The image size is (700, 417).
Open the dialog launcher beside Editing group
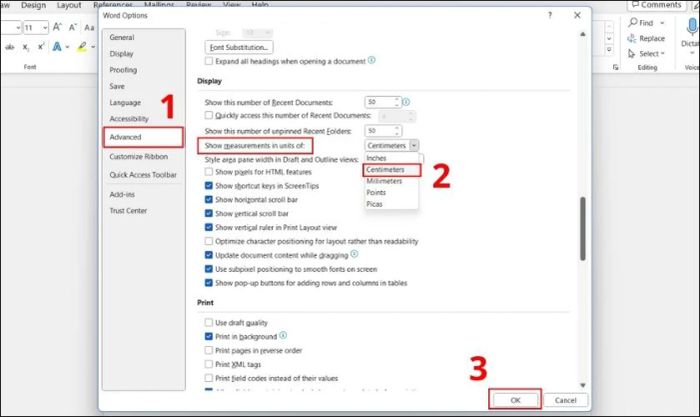click(x=616, y=67)
